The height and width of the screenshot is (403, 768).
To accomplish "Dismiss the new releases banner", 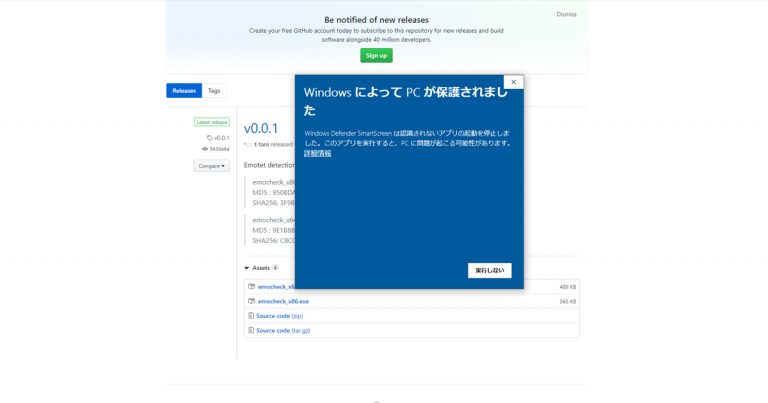I will pos(566,14).
